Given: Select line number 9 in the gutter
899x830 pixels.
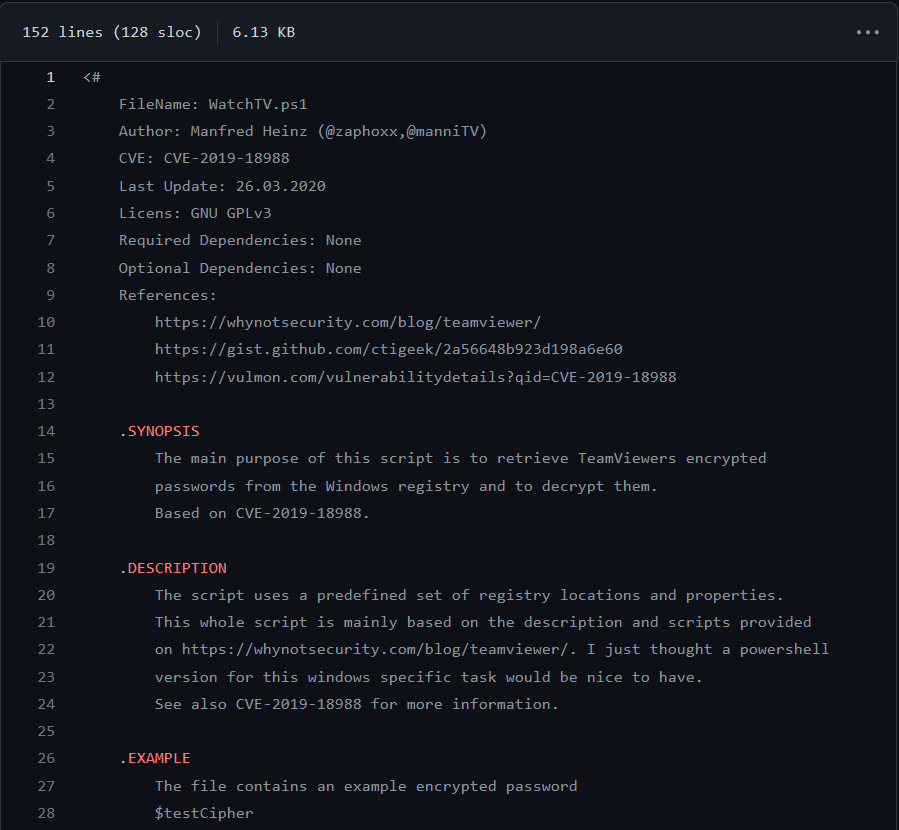Looking at the screenshot, I should click(50, 295).
